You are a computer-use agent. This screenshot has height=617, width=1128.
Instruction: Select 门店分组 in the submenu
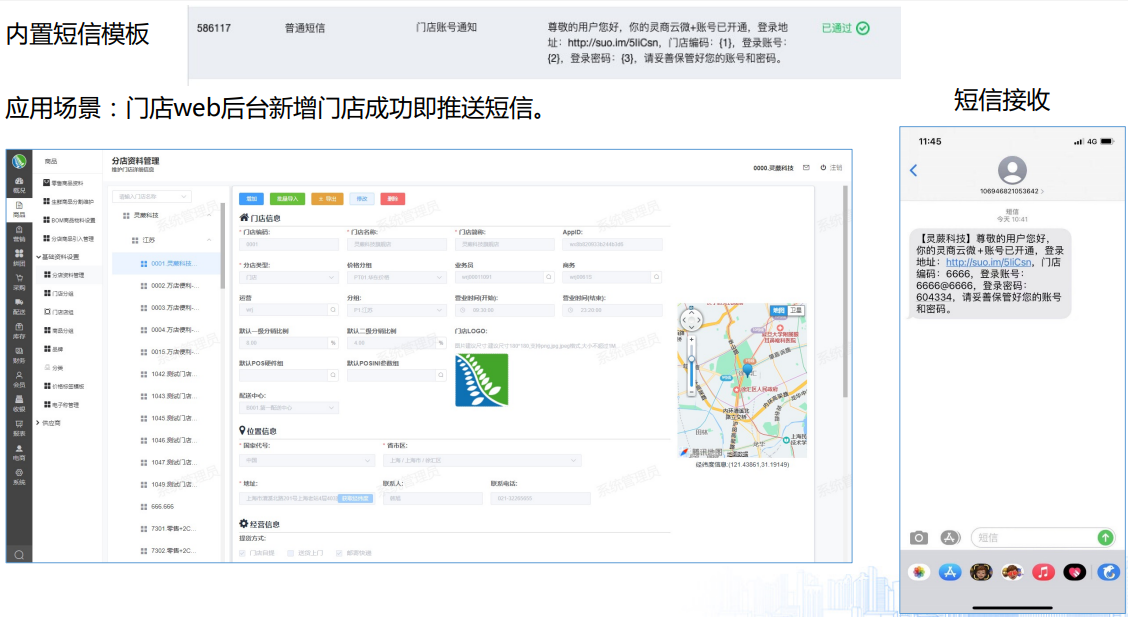point(61,293)
